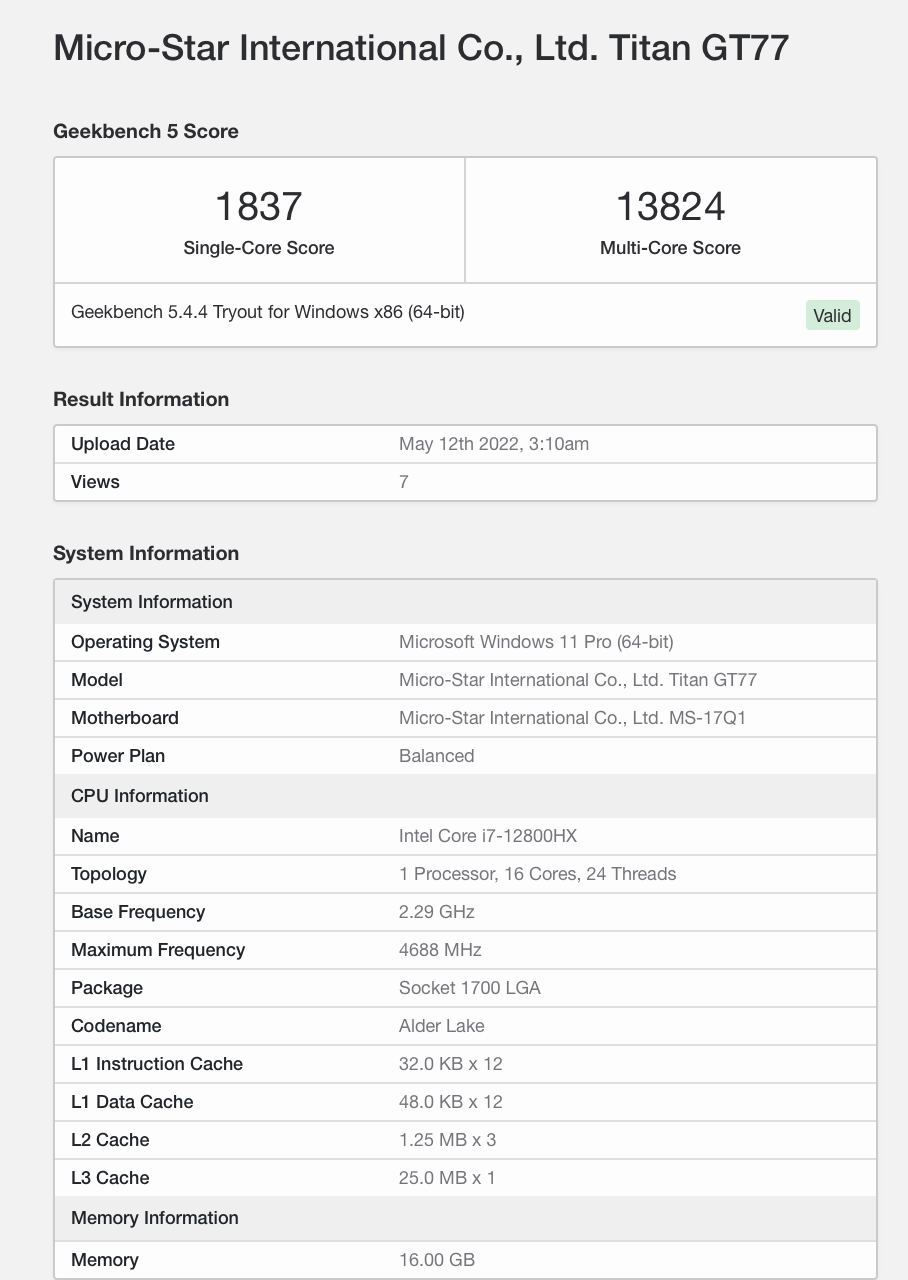Click the Operating System label
This screenshot has width=908, height=1280.
[x=145, y=642]
